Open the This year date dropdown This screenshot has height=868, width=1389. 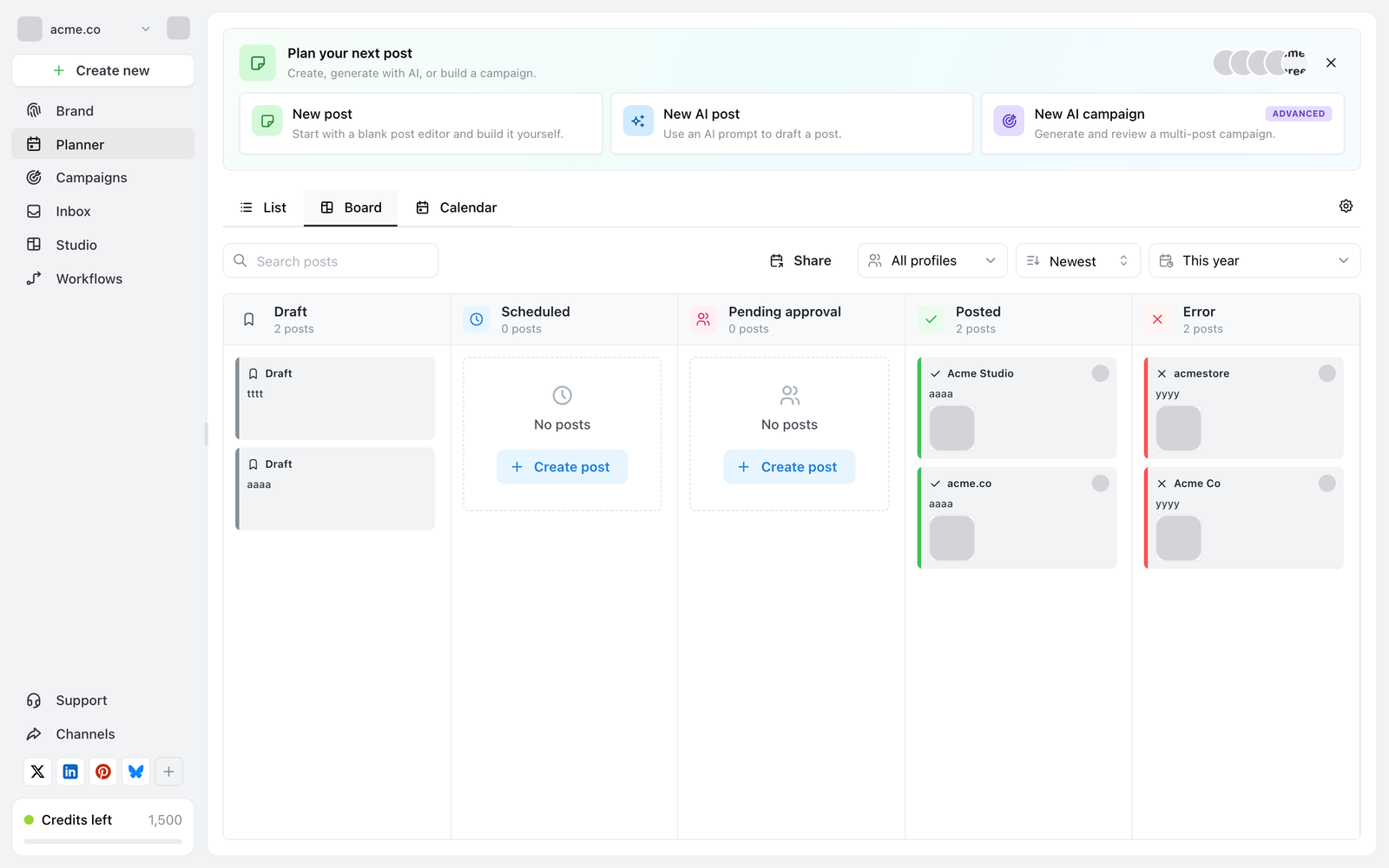pyautogui.click(x=1254, y=260)
